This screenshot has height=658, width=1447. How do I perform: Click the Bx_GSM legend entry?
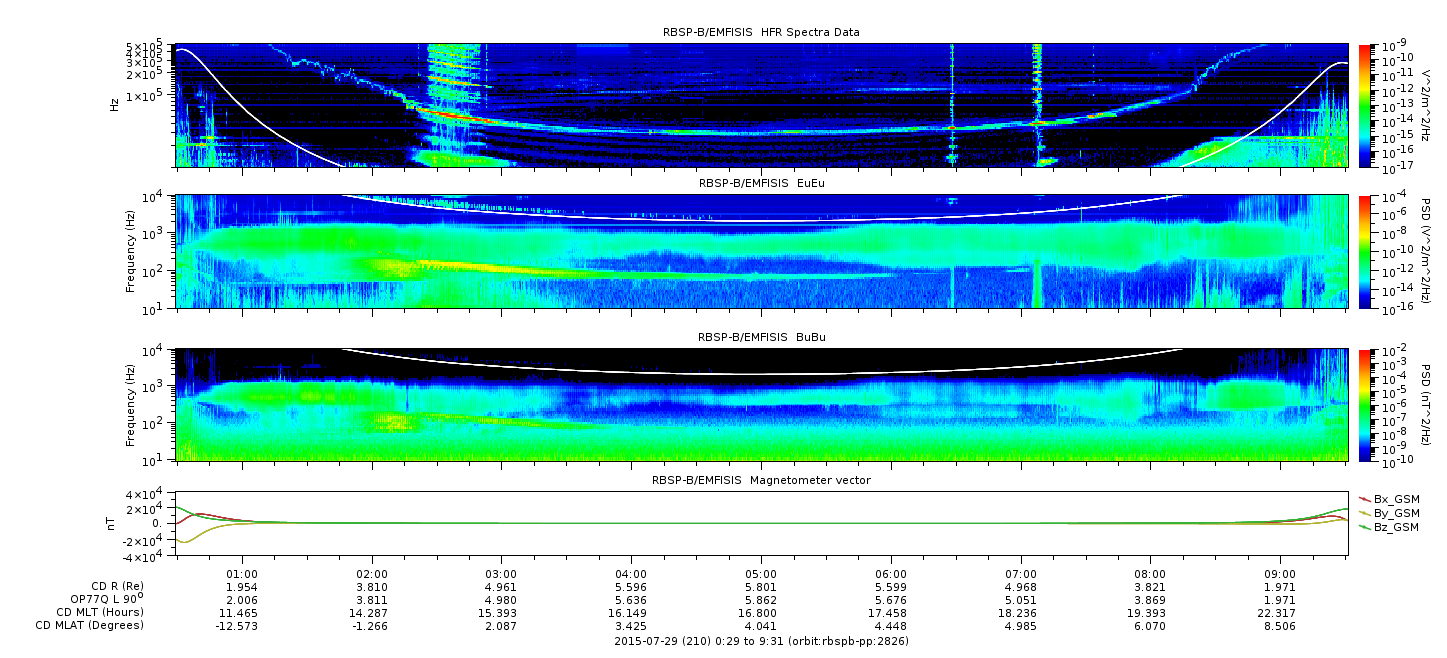[1396, 499]
